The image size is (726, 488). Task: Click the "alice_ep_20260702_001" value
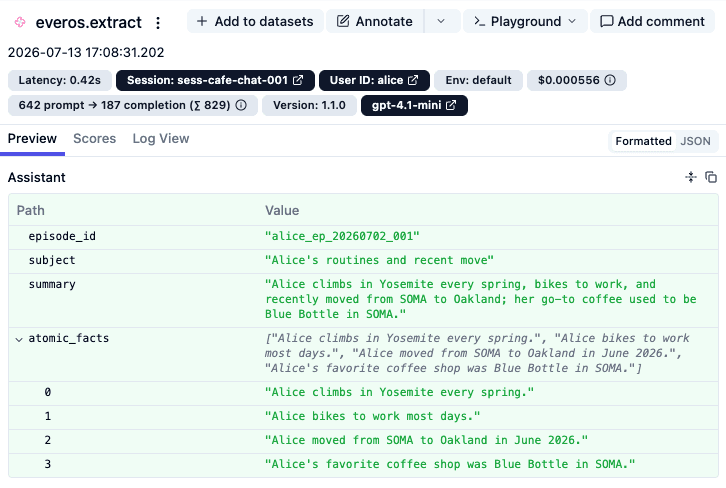tap(342, 236)
